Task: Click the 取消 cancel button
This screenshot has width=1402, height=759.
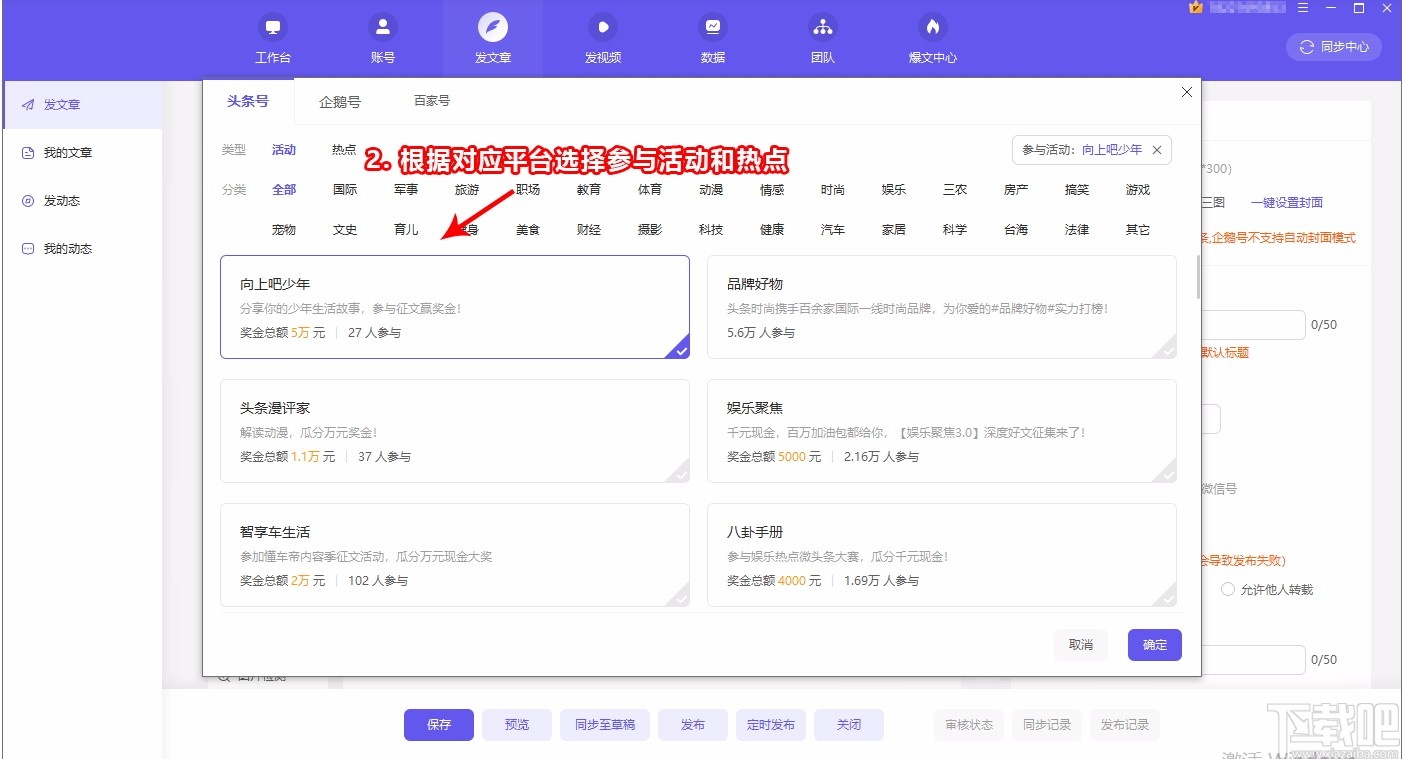Action: pyautogui.click(x=1080, y=645)
